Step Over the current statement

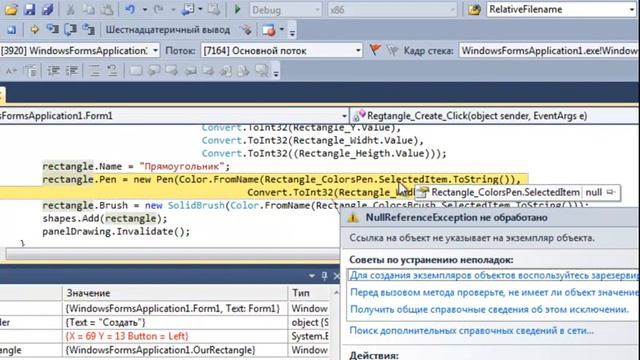pos(70,29)
